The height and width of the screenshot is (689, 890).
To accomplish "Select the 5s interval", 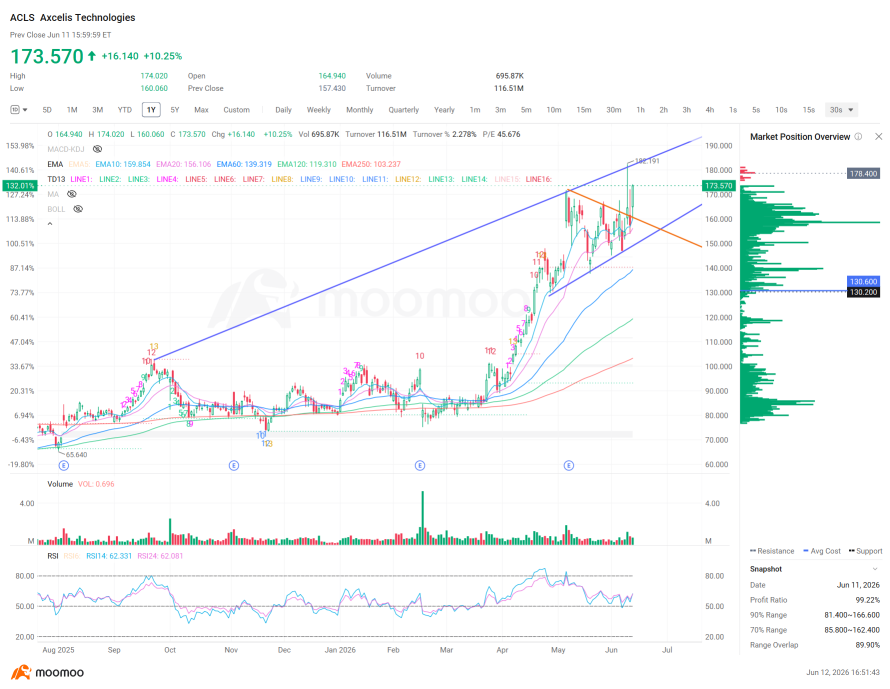I will [x=756, y=110].
